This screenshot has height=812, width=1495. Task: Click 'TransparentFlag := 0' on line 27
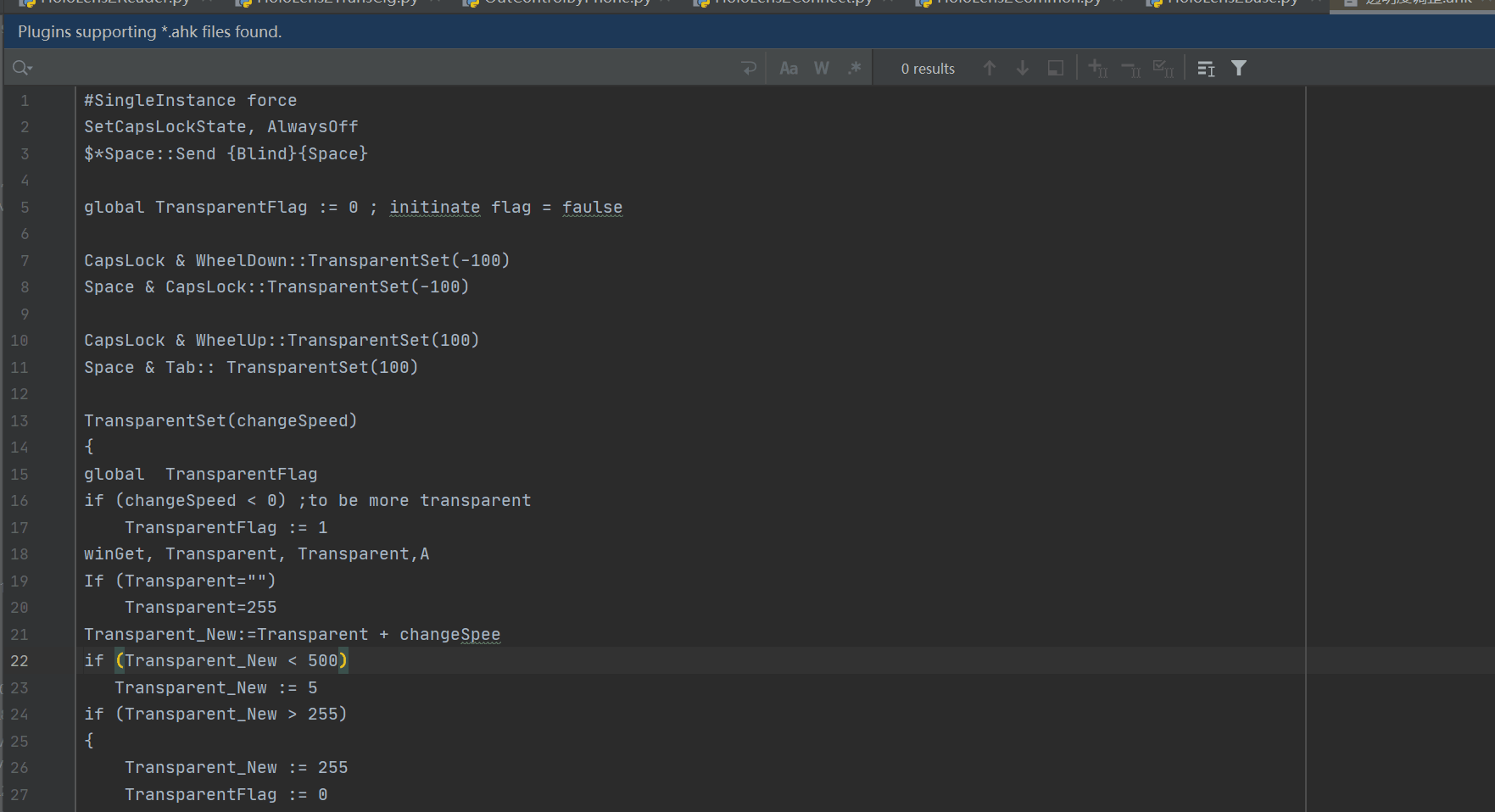[x=226, y=794]
